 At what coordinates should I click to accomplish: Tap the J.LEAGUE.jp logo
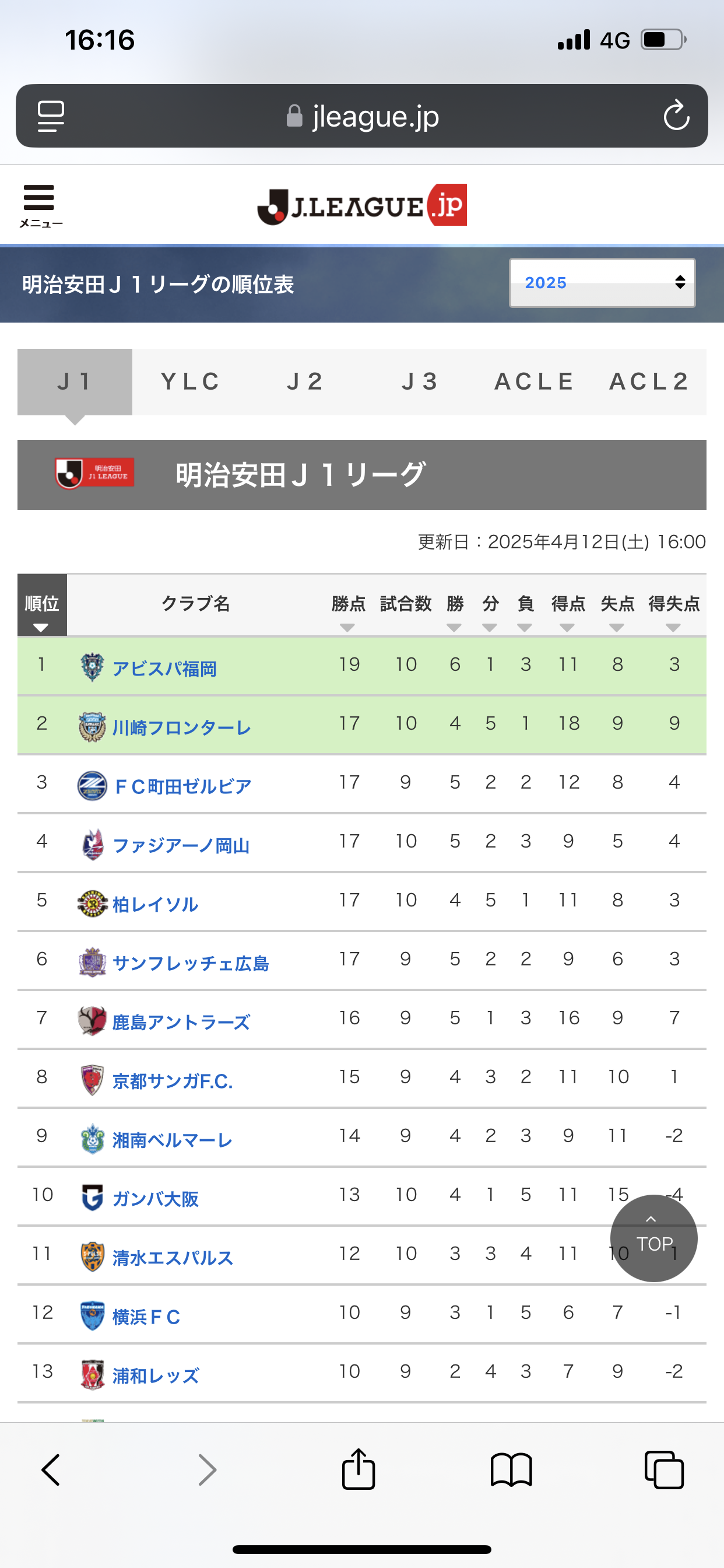point(362,206)
